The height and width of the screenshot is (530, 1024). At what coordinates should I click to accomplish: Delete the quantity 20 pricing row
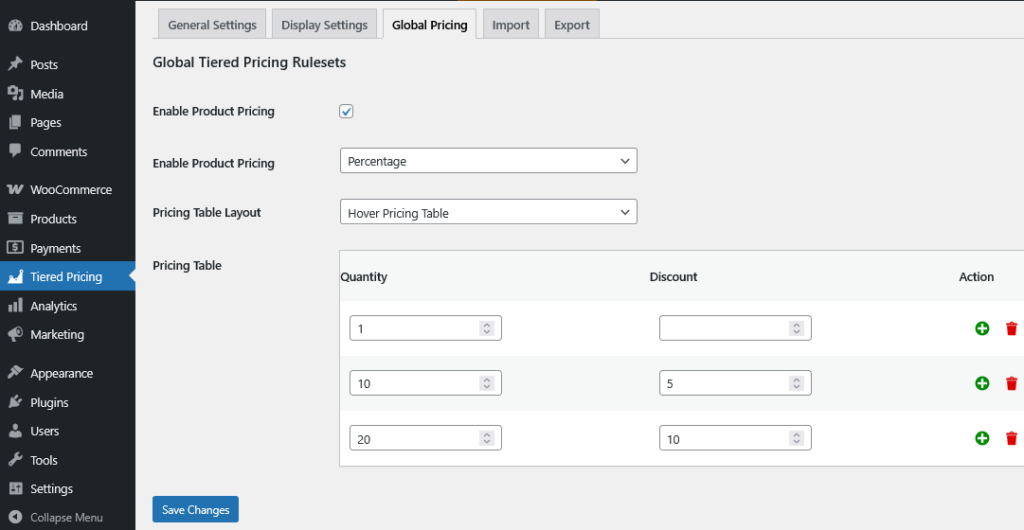[1011, 438]
